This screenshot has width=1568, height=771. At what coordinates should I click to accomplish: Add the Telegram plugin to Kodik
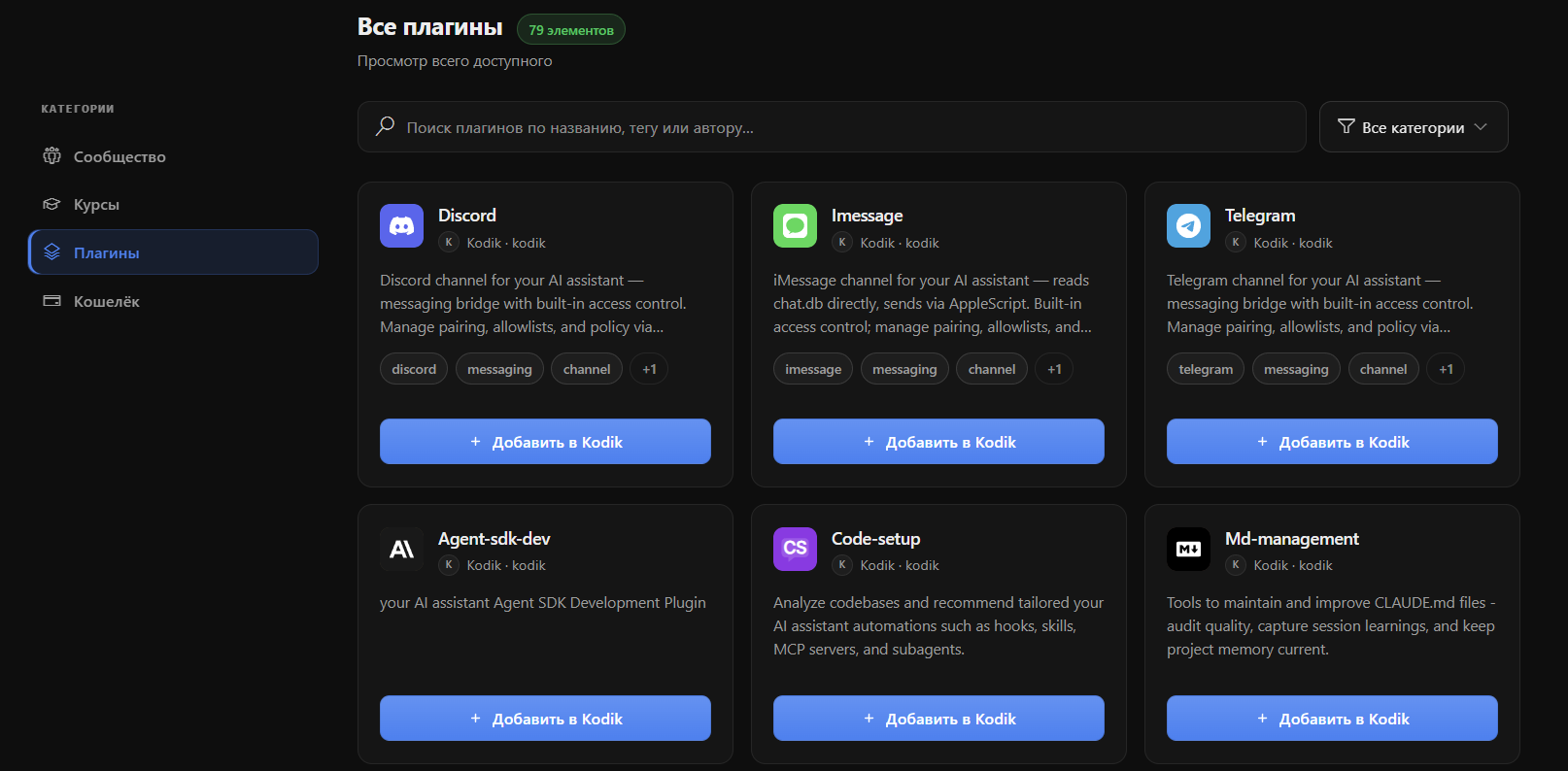(x=1332, y=442)
